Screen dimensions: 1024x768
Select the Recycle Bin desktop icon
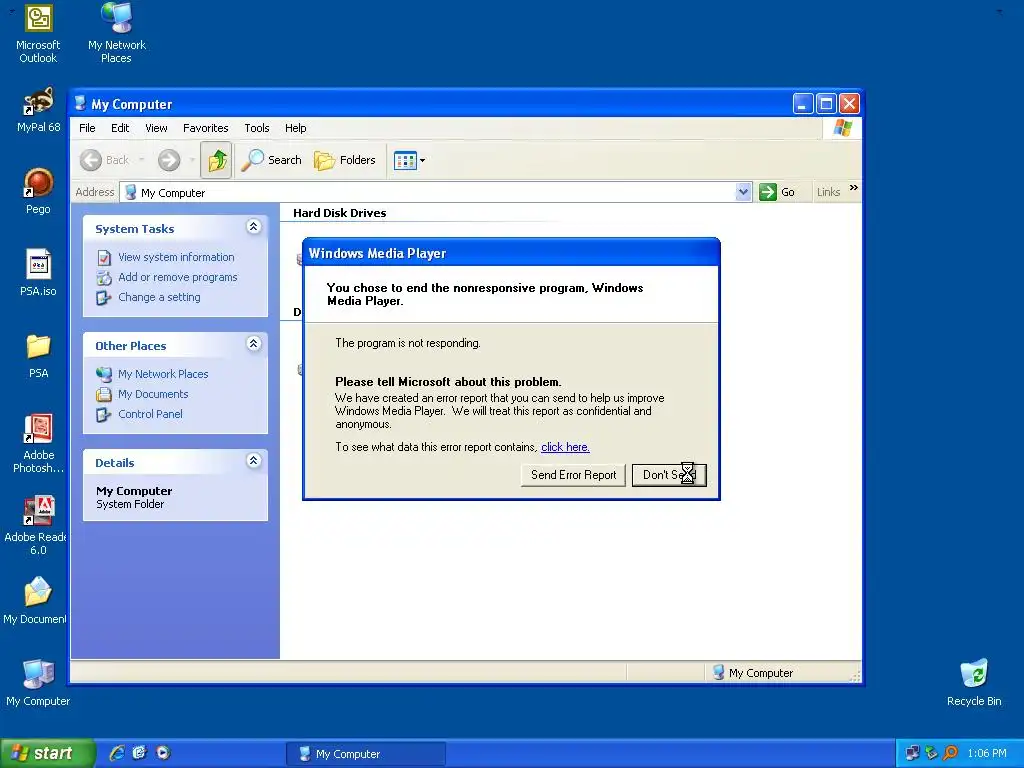coord(974,683)
